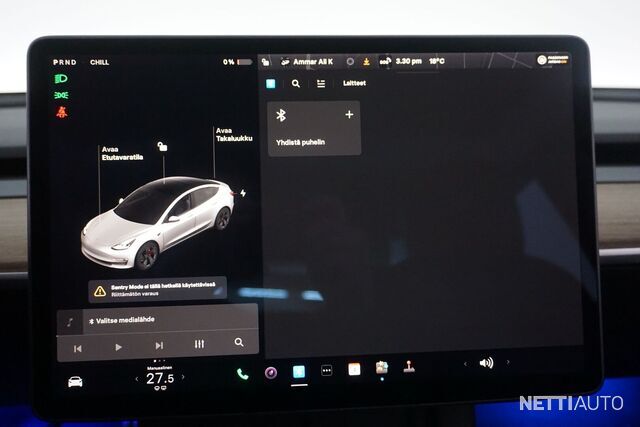Search contacts with the magnifier in phone panel
The width and height of the screenshot is (640, 427).
coord(296,84)
